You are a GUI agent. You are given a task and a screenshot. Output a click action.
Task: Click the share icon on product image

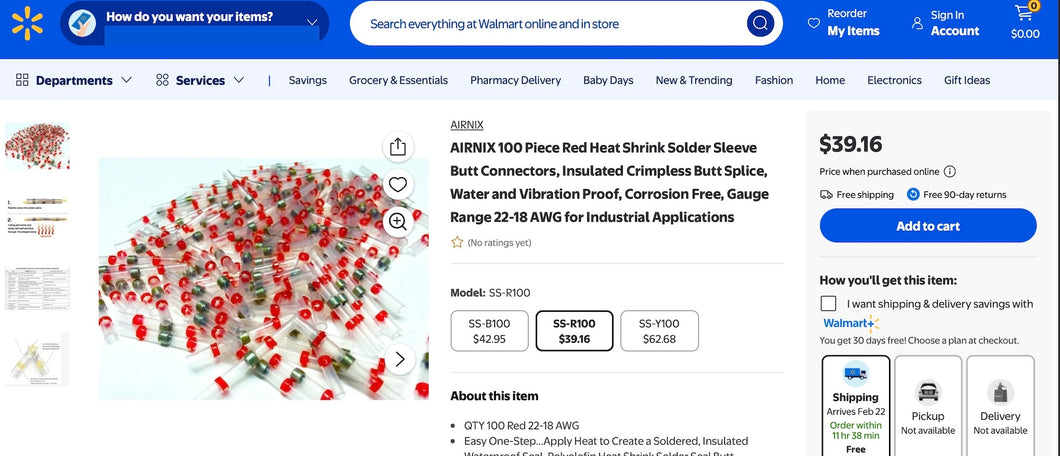point(398,147)
